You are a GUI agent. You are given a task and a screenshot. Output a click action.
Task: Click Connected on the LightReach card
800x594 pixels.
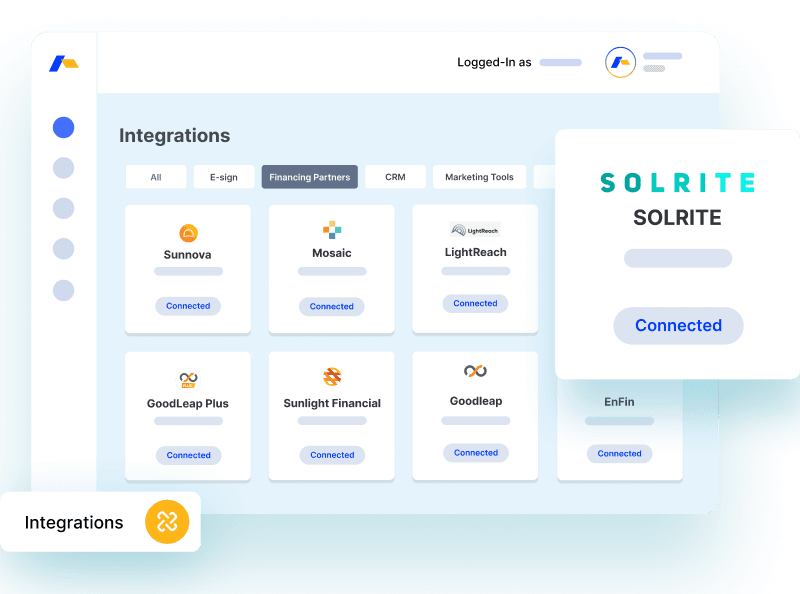[x=476, y=303]
